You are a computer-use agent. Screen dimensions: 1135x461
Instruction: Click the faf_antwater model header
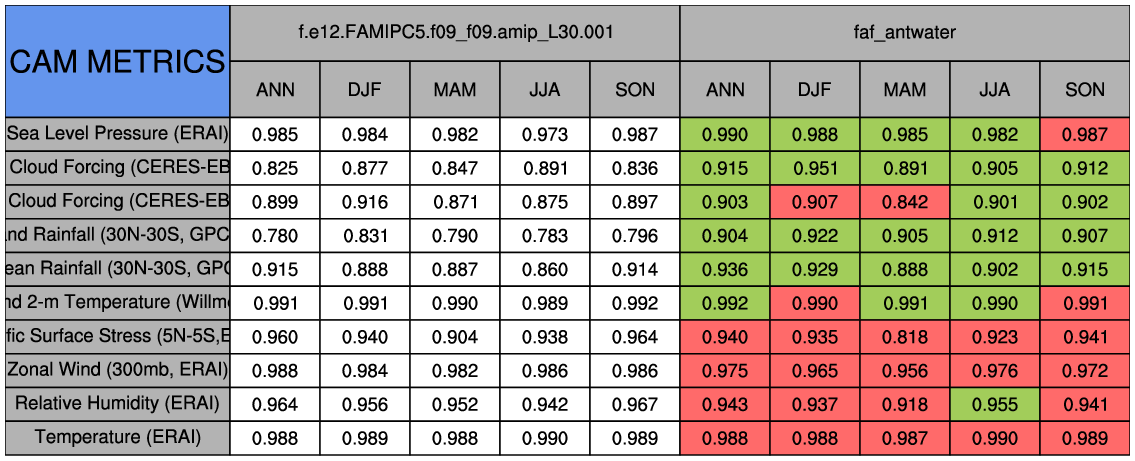905,32
